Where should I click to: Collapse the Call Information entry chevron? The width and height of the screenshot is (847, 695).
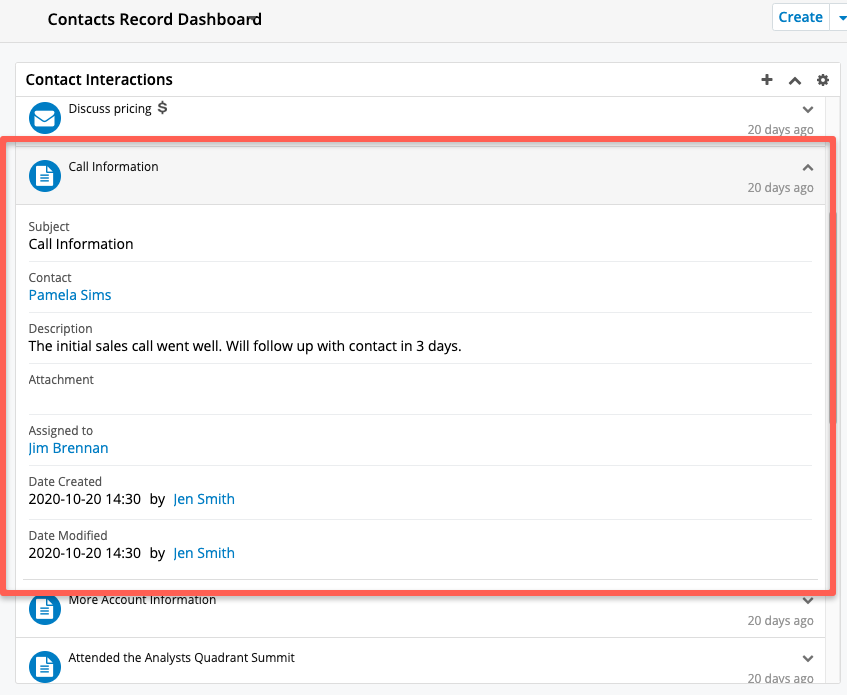click(x=808, y=167)
